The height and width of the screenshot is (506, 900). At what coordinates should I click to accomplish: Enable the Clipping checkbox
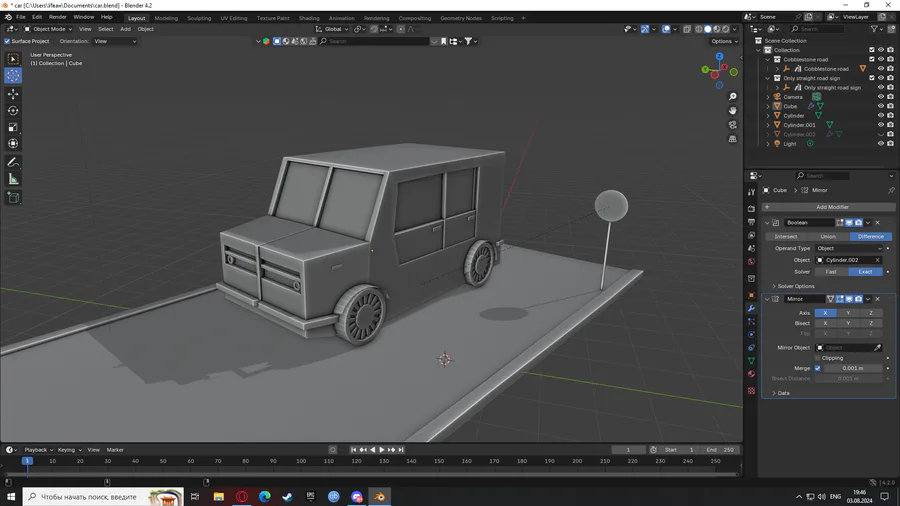click(817, 358)
